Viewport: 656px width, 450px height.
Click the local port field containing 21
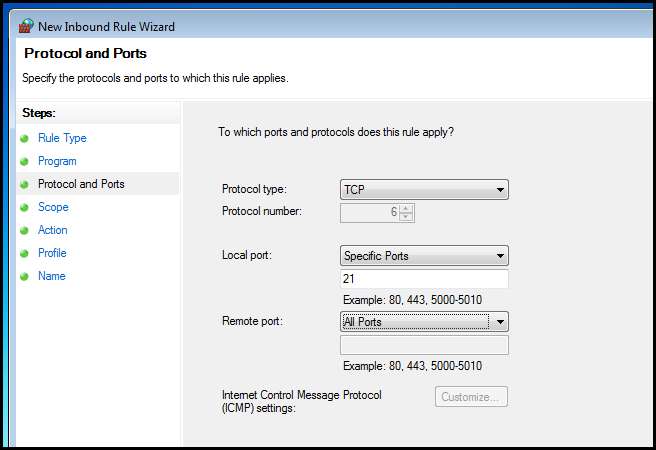coord(424,279)
